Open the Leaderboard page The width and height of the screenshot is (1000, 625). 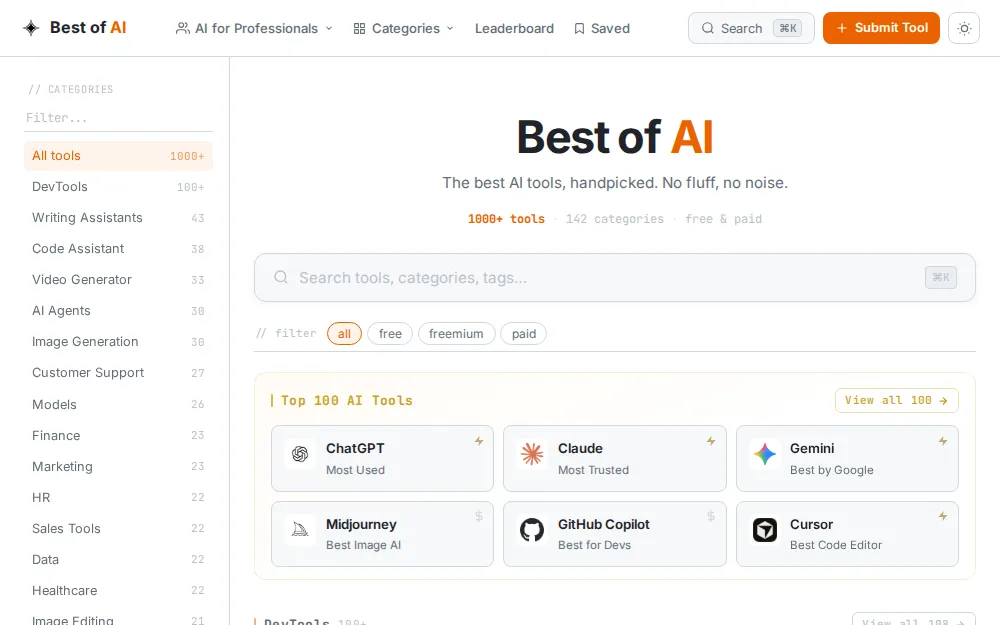click(514, 29)
